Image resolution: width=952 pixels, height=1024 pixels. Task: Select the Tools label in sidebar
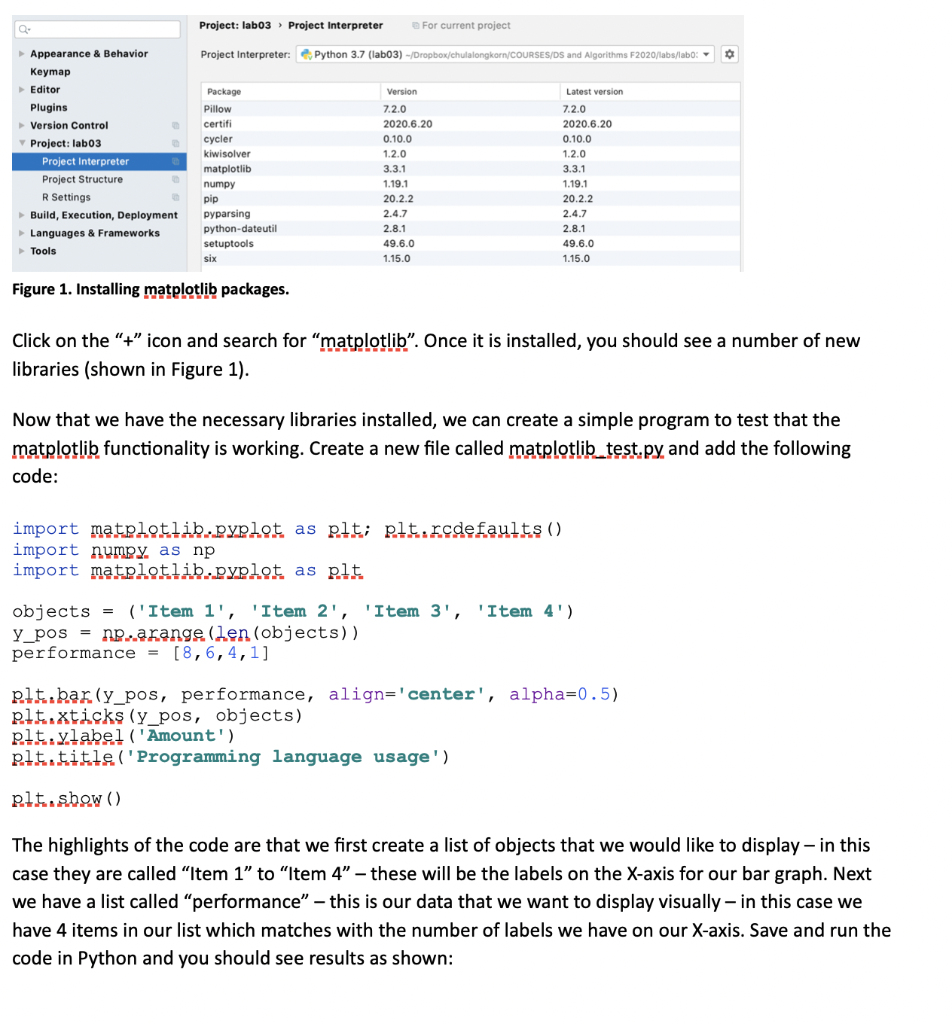43,251
